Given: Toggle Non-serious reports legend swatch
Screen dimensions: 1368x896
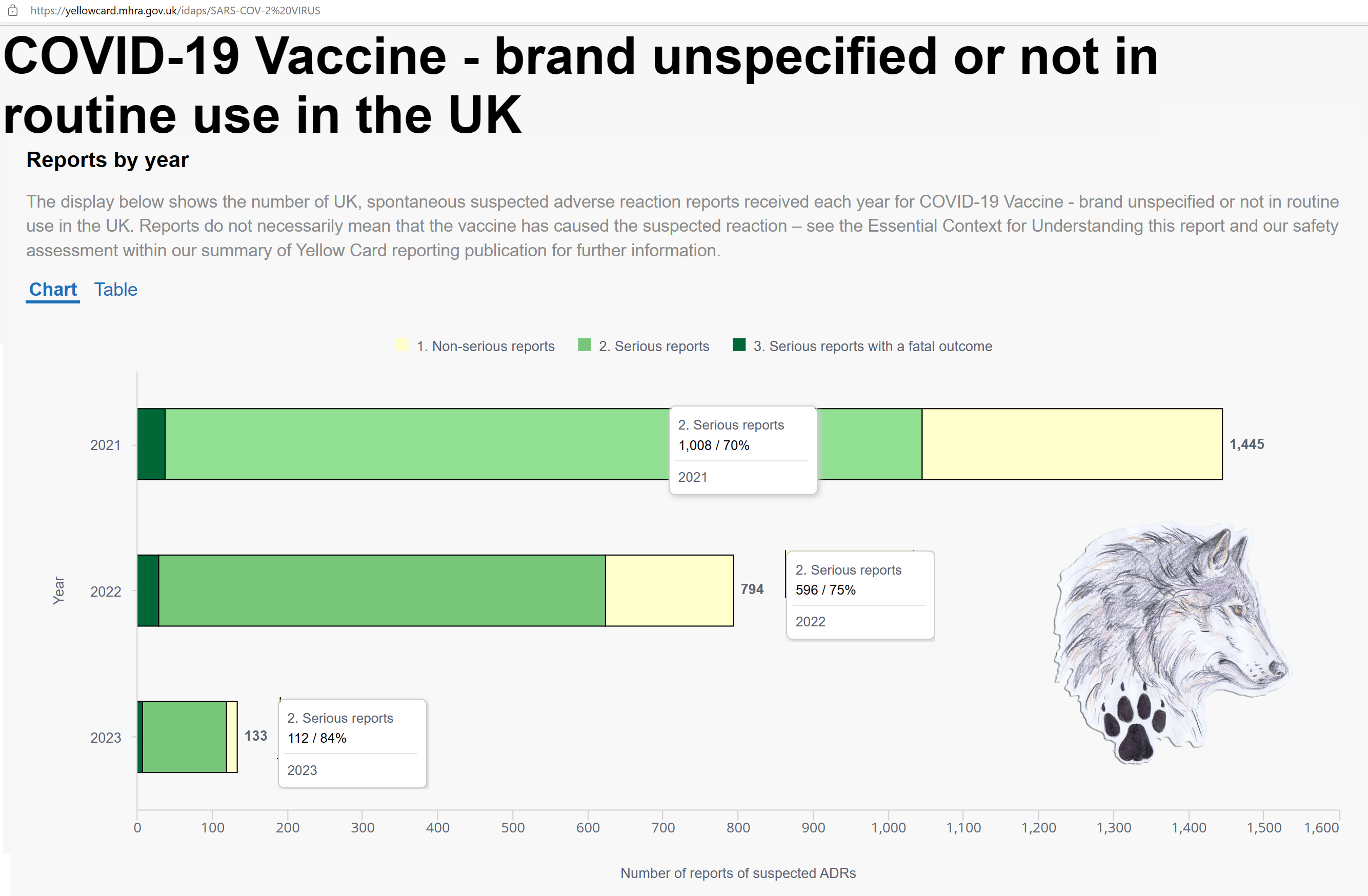Looking at the screenshot, I should click(x=402, y=345).
